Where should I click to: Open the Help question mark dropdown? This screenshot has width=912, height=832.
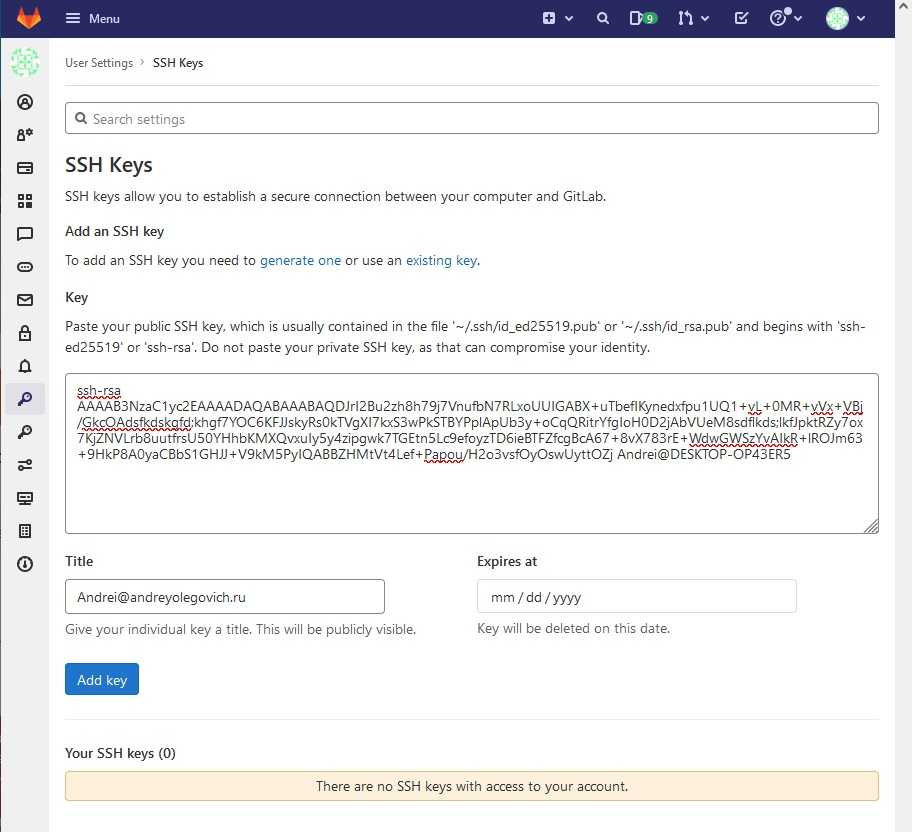coord(786,18)
